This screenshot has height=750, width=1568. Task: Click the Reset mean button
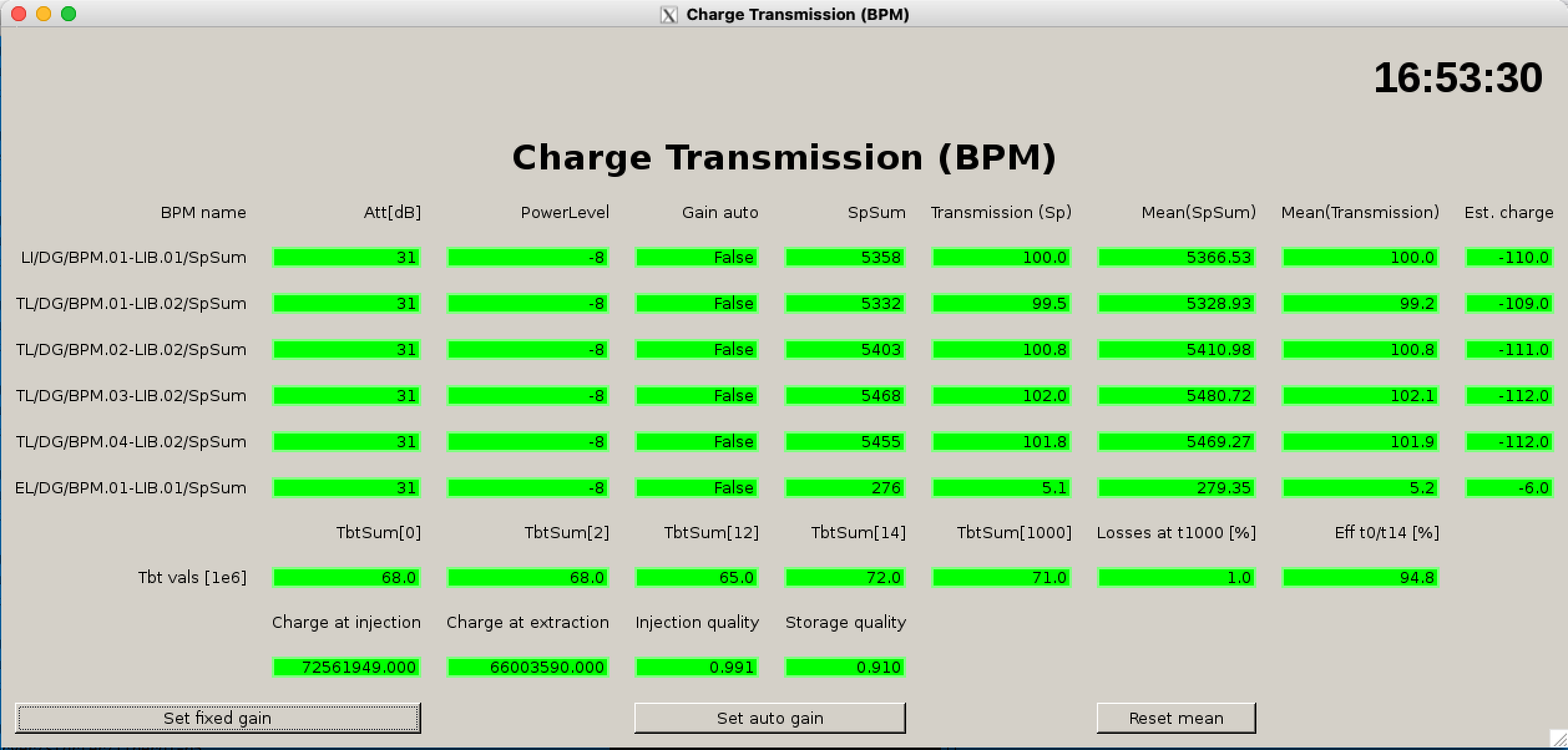[x=1175, y=718]
